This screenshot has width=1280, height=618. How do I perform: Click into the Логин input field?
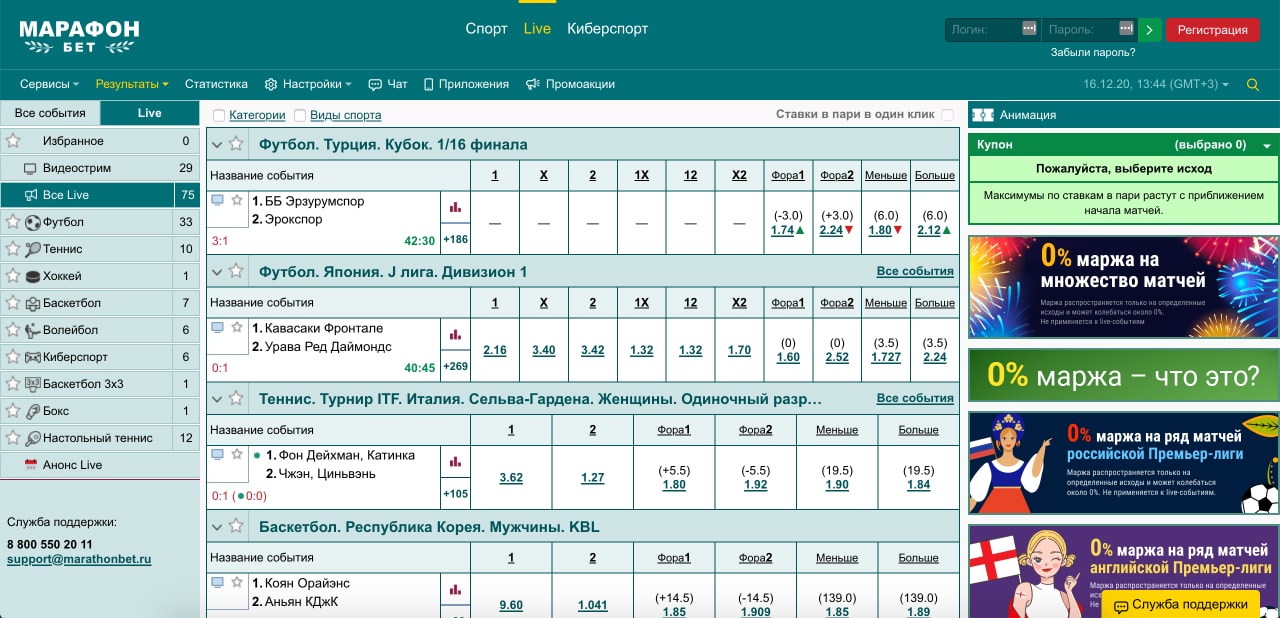tap(992, 30)
